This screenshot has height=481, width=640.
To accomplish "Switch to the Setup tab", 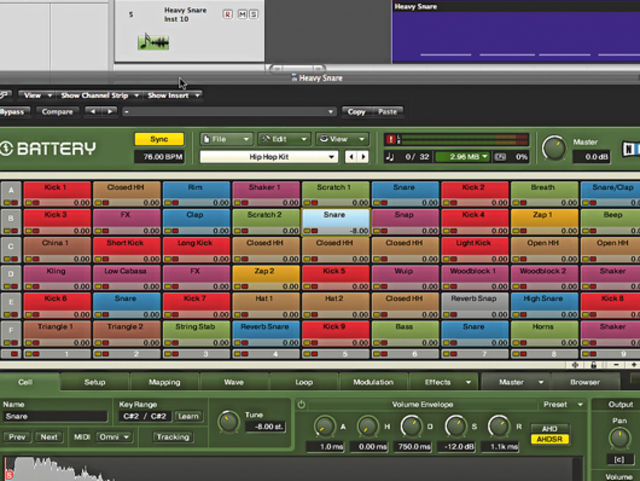I will point(95,382).
